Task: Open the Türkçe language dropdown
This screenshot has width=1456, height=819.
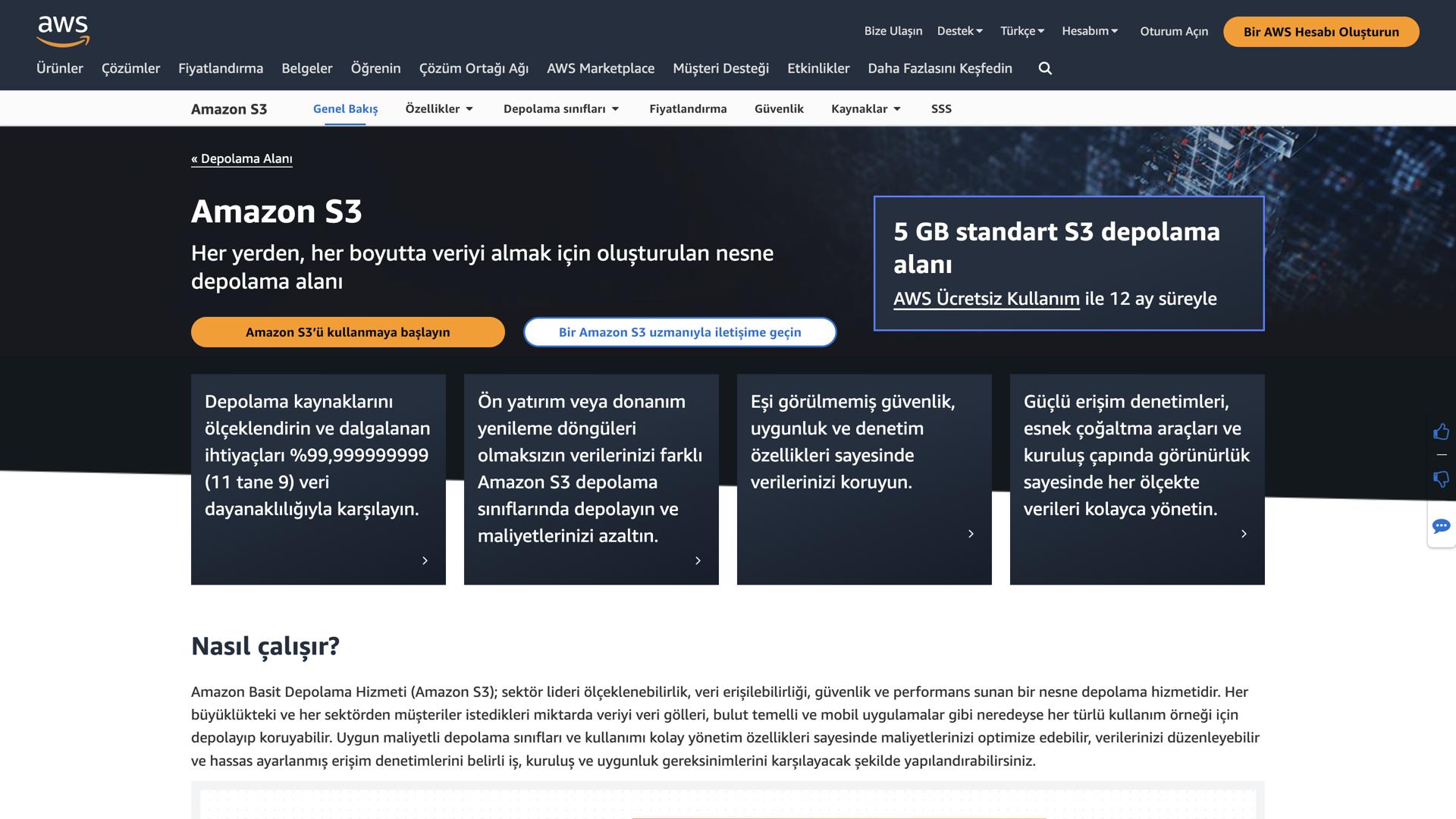Action: click(1021, 30)
